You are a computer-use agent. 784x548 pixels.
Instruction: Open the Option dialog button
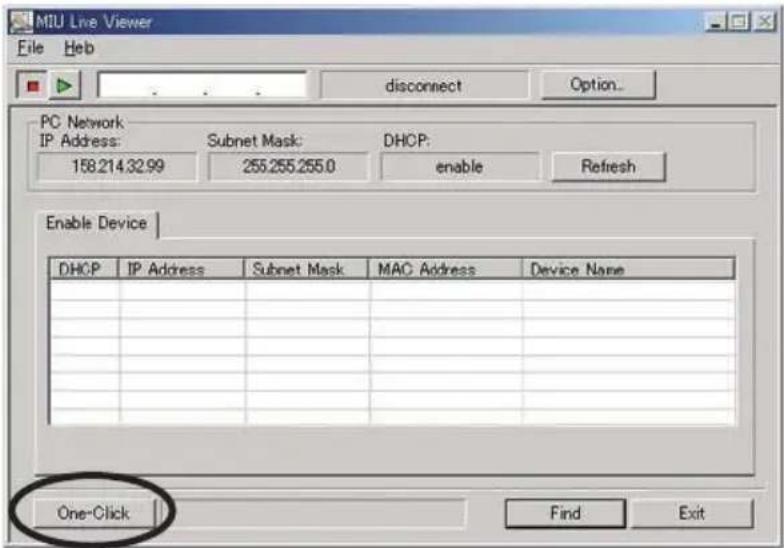click(x=598, y=85)
